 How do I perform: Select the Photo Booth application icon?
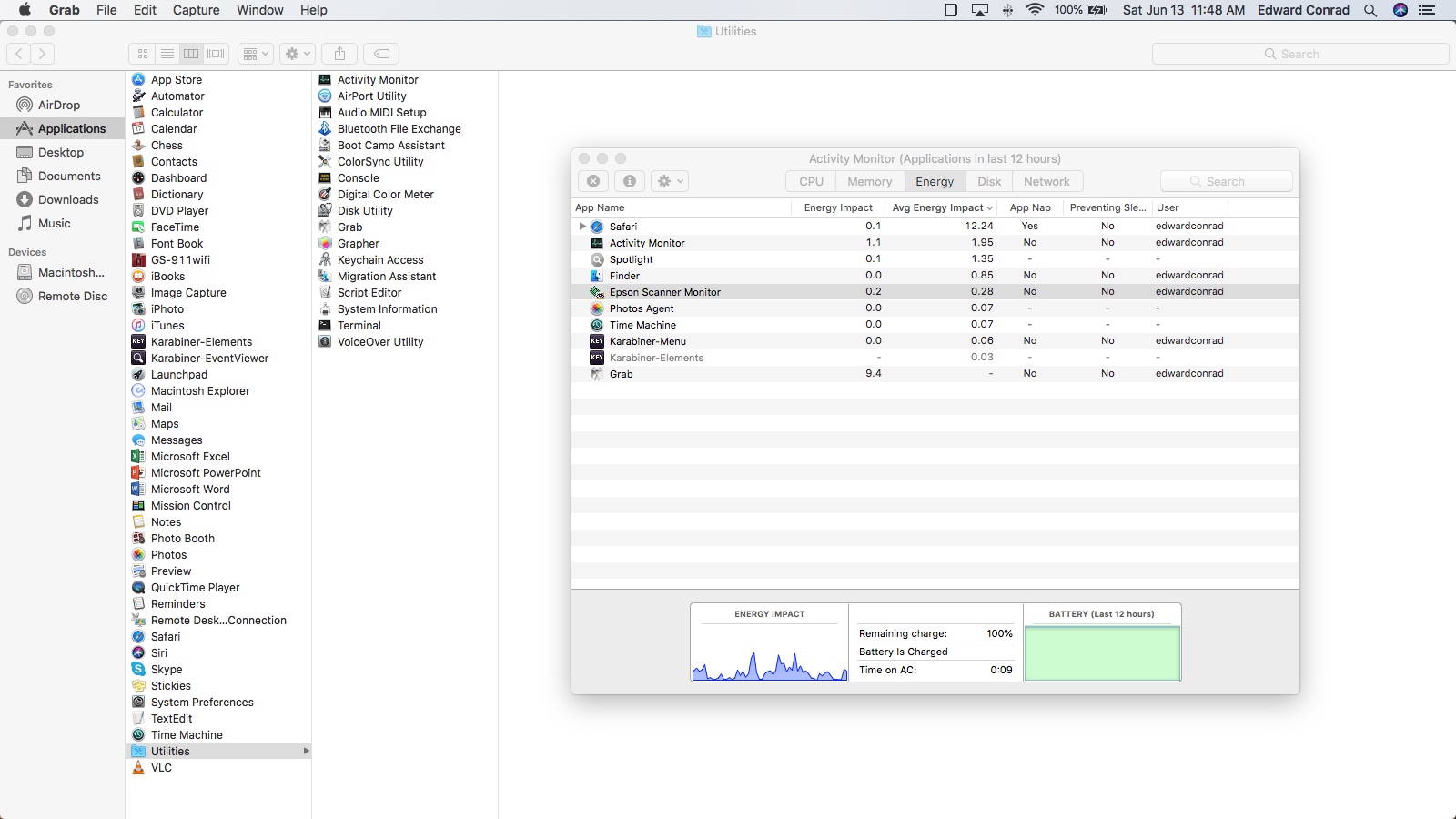click(138, 538)
